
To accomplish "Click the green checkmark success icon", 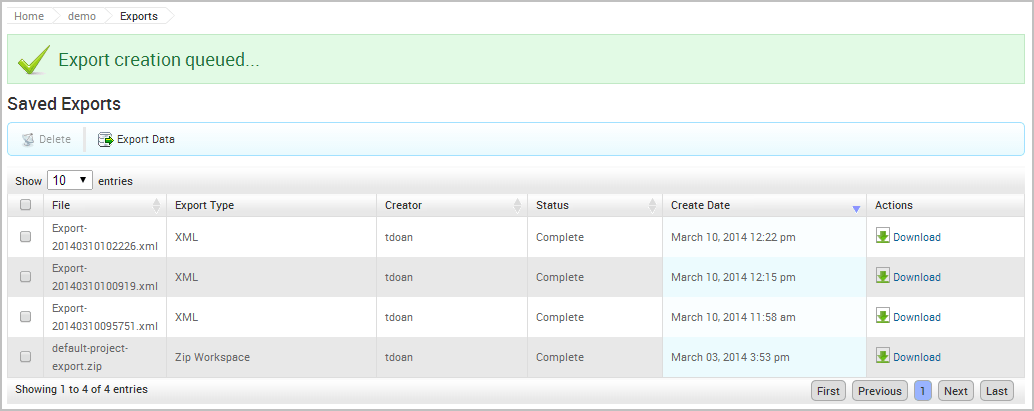I will coord(34,60).
